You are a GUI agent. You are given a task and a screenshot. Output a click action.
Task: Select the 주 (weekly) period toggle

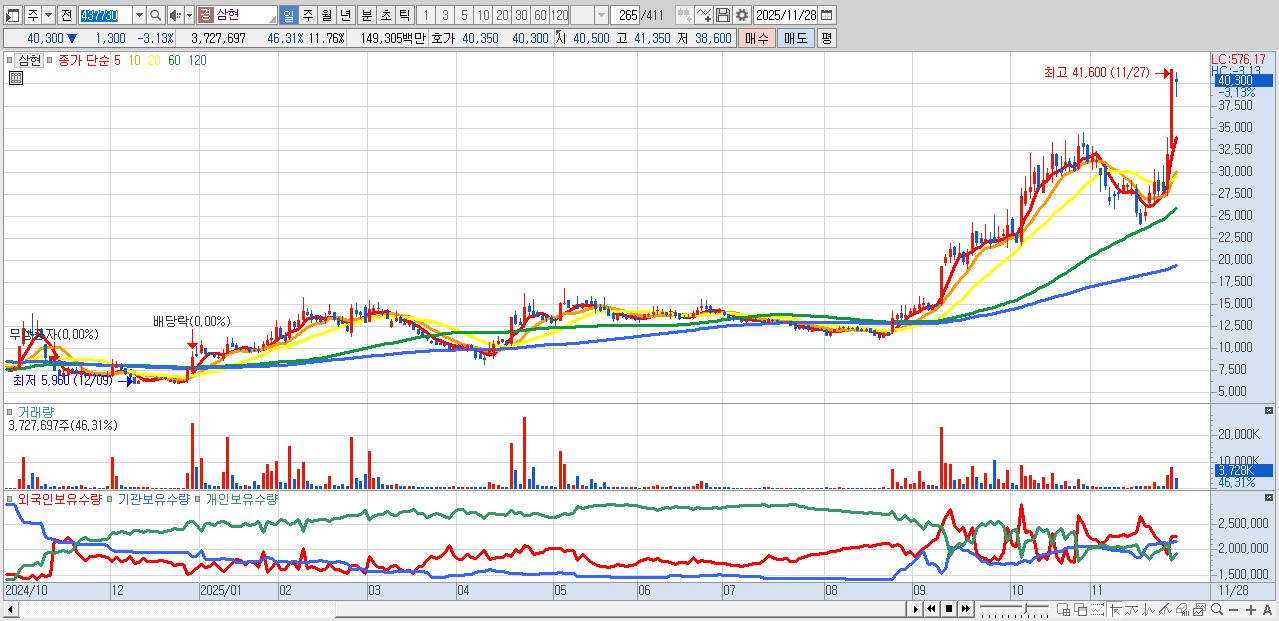(307, 15)
